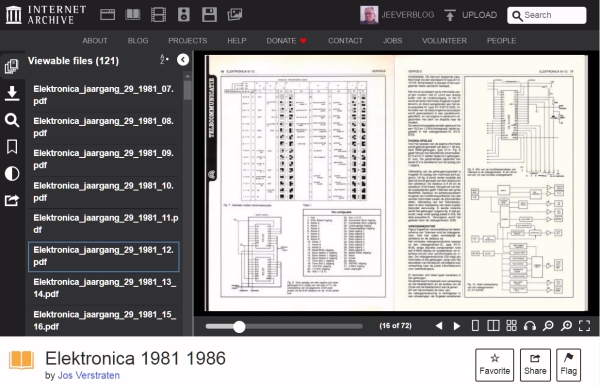Open the PEOPLE link
Screen dimensions: 600x386
click(x=501, y=41)
